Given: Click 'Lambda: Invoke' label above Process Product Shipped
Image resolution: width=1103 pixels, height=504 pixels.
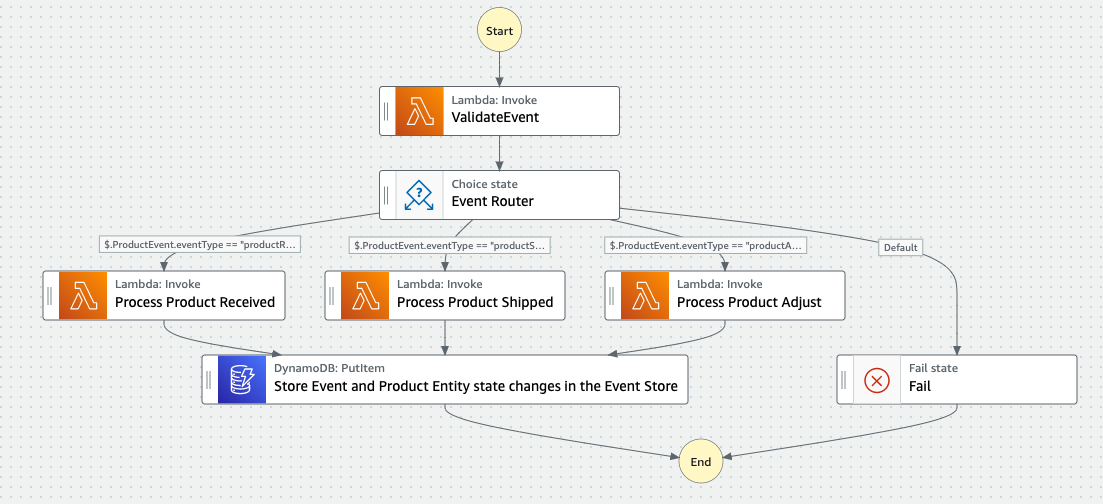Looking at the screenshot, I should click(440, 284).
